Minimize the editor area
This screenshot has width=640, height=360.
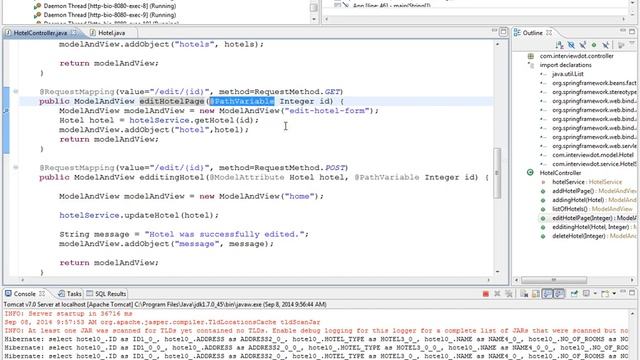[494, 31]
